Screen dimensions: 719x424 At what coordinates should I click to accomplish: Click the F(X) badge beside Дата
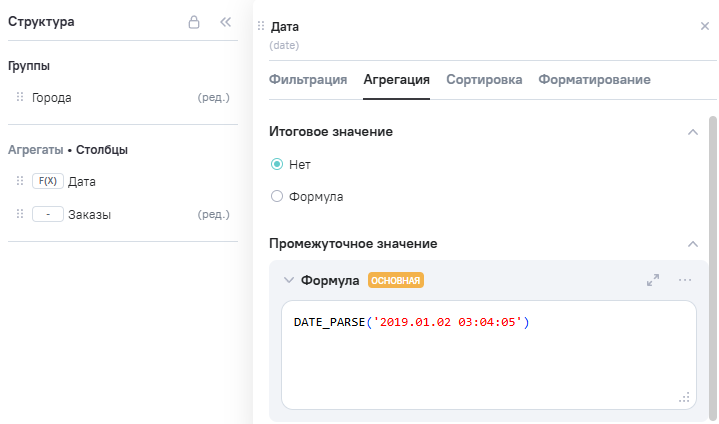47,182
